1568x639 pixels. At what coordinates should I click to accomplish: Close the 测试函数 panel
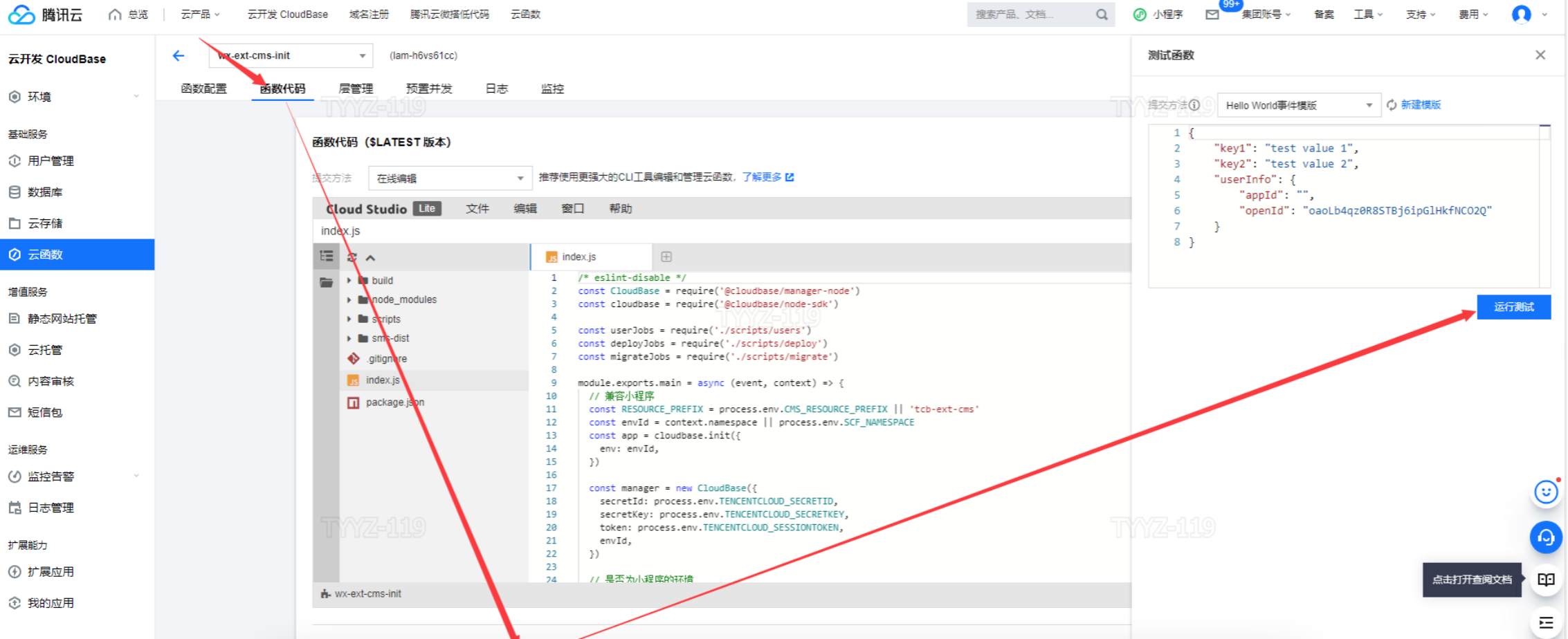tap(1540, 55)
